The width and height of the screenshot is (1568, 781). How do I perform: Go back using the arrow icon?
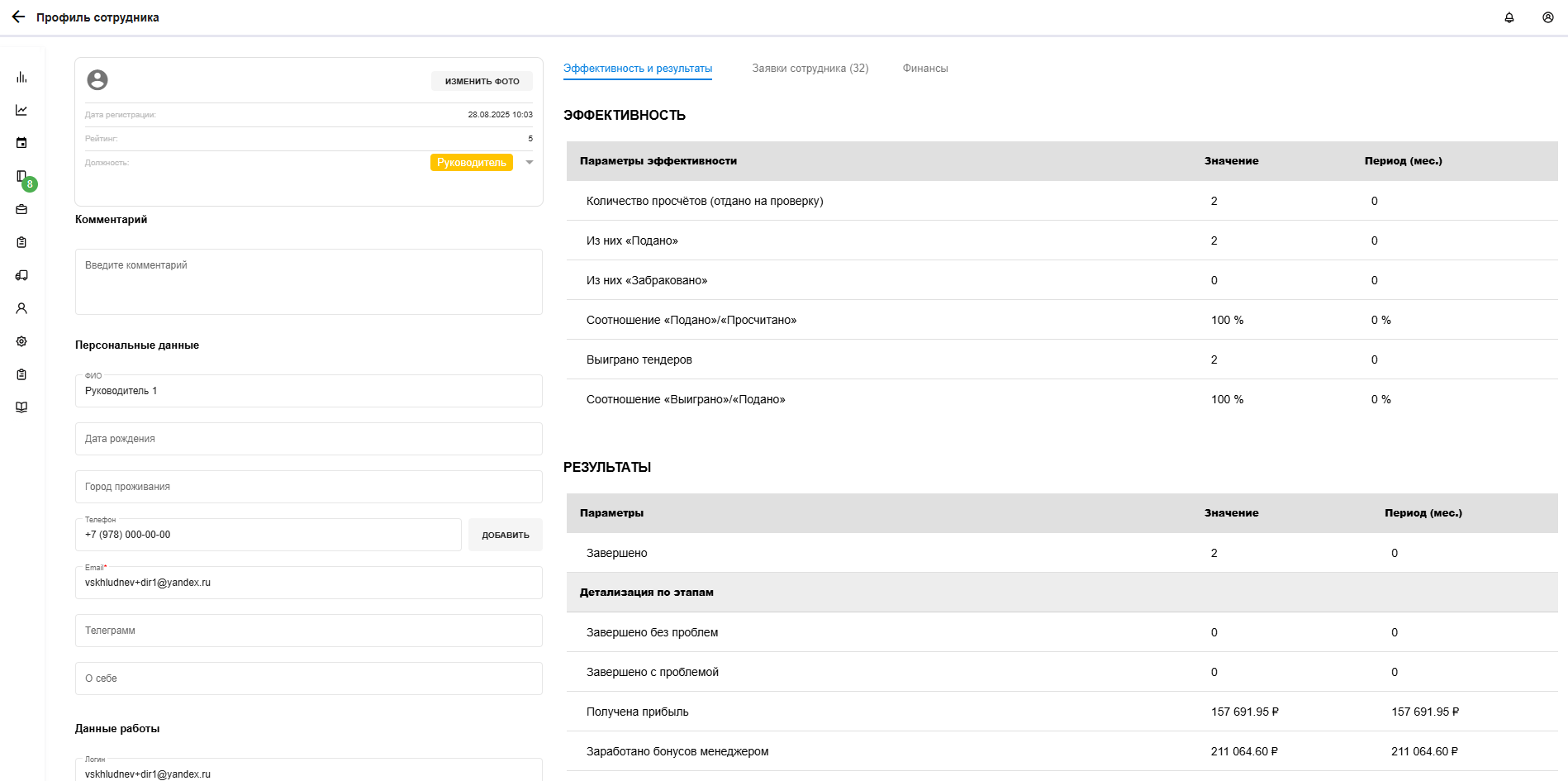[x=18, y=17]
